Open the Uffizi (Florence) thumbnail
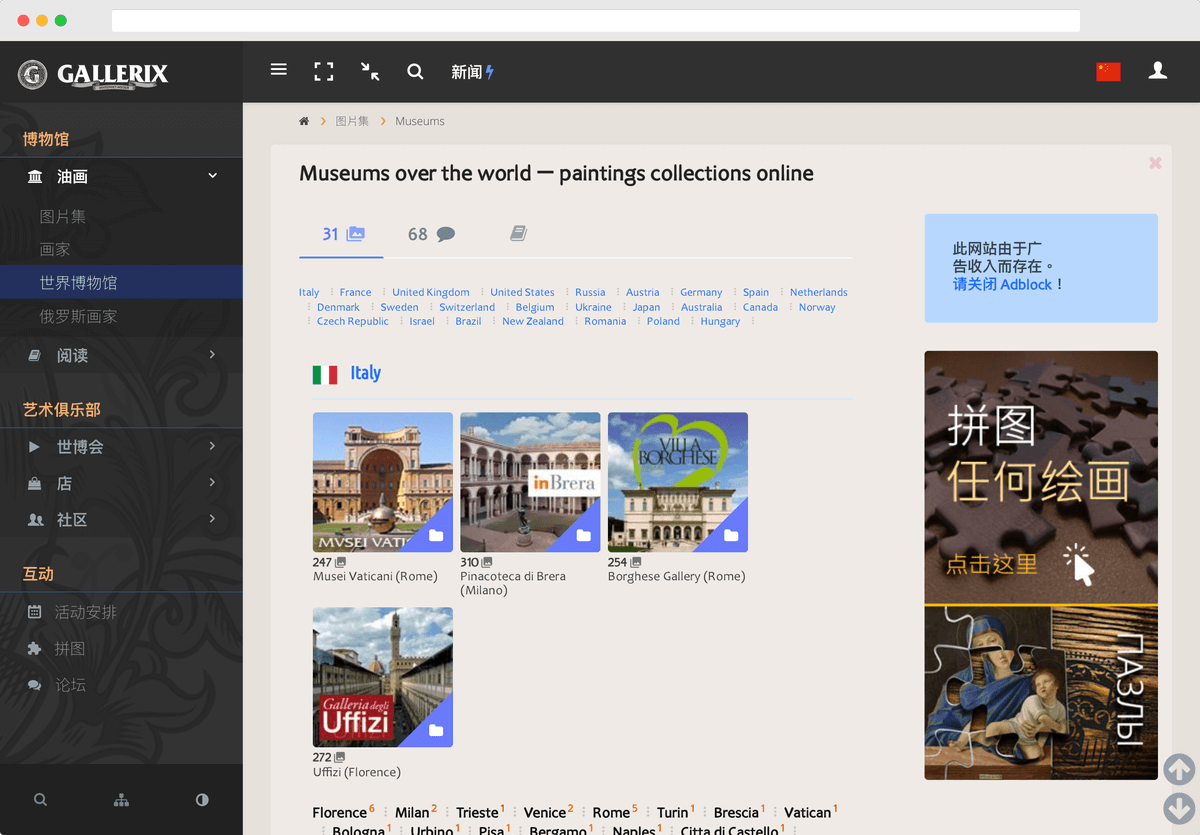 [382, 677]
